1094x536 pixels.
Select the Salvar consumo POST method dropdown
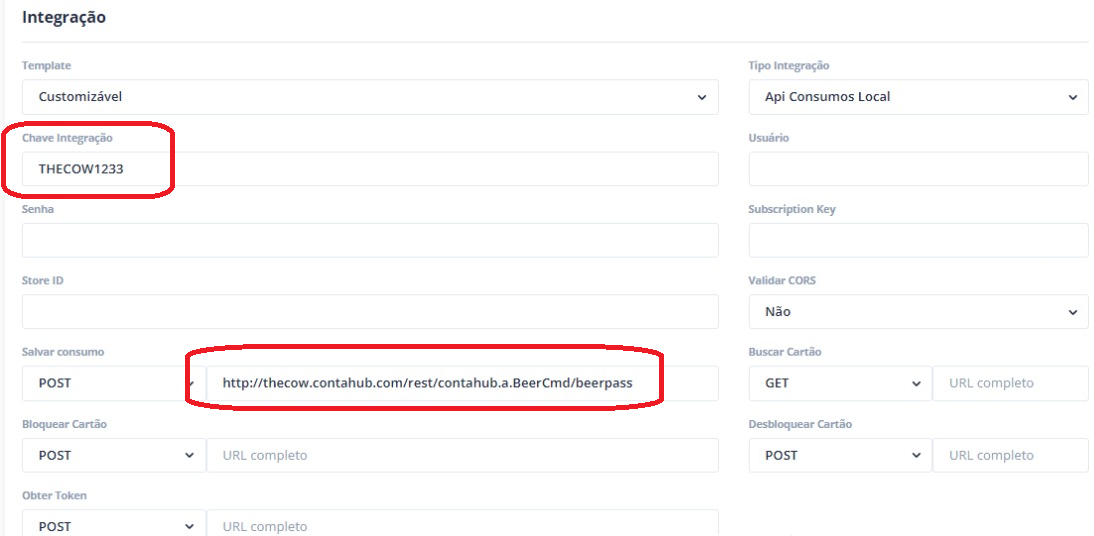(114, 383)
